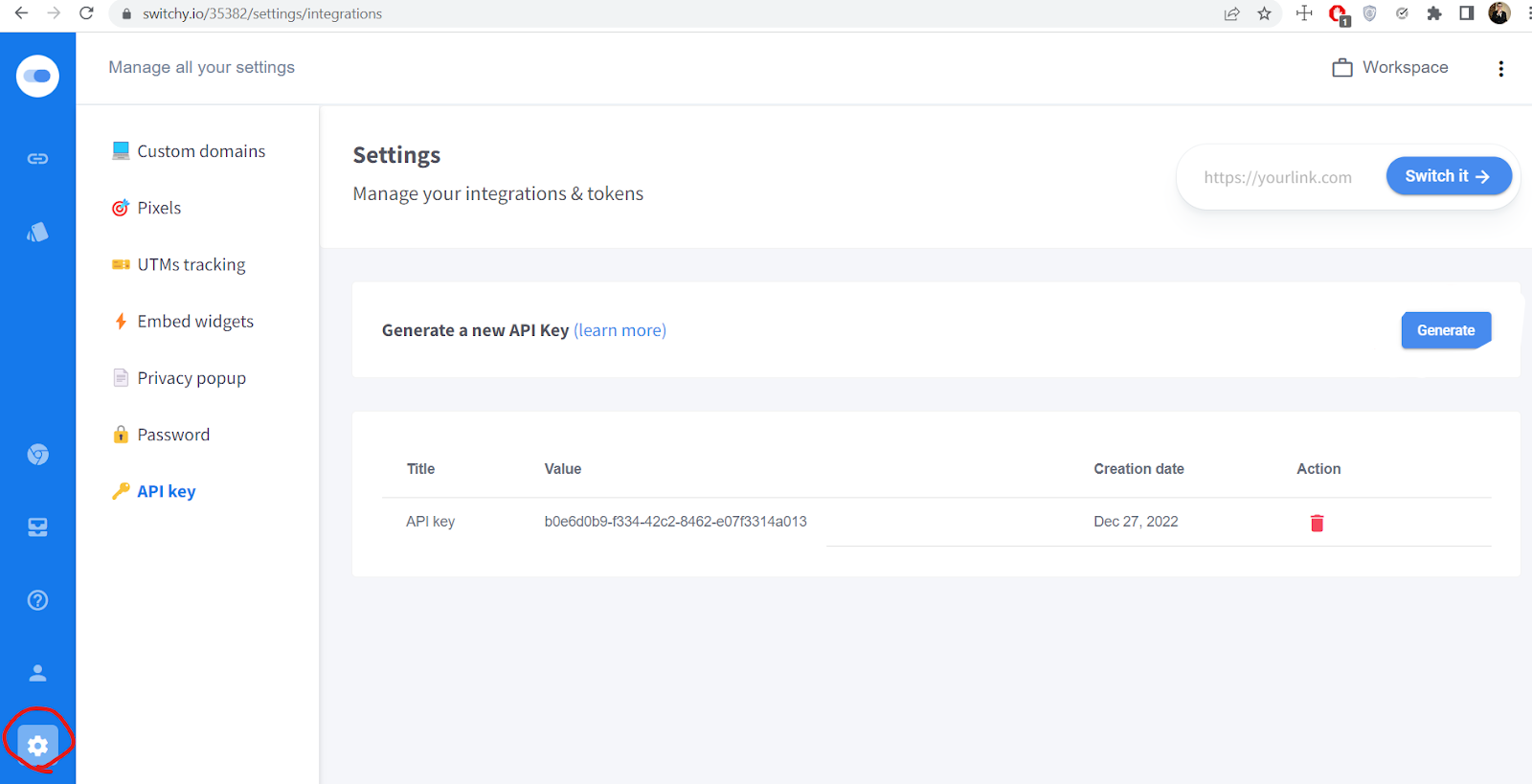Click the Action column header
Image resolution: width=1532 pixels, height=784 pixels.
[x=1318, y=469]
